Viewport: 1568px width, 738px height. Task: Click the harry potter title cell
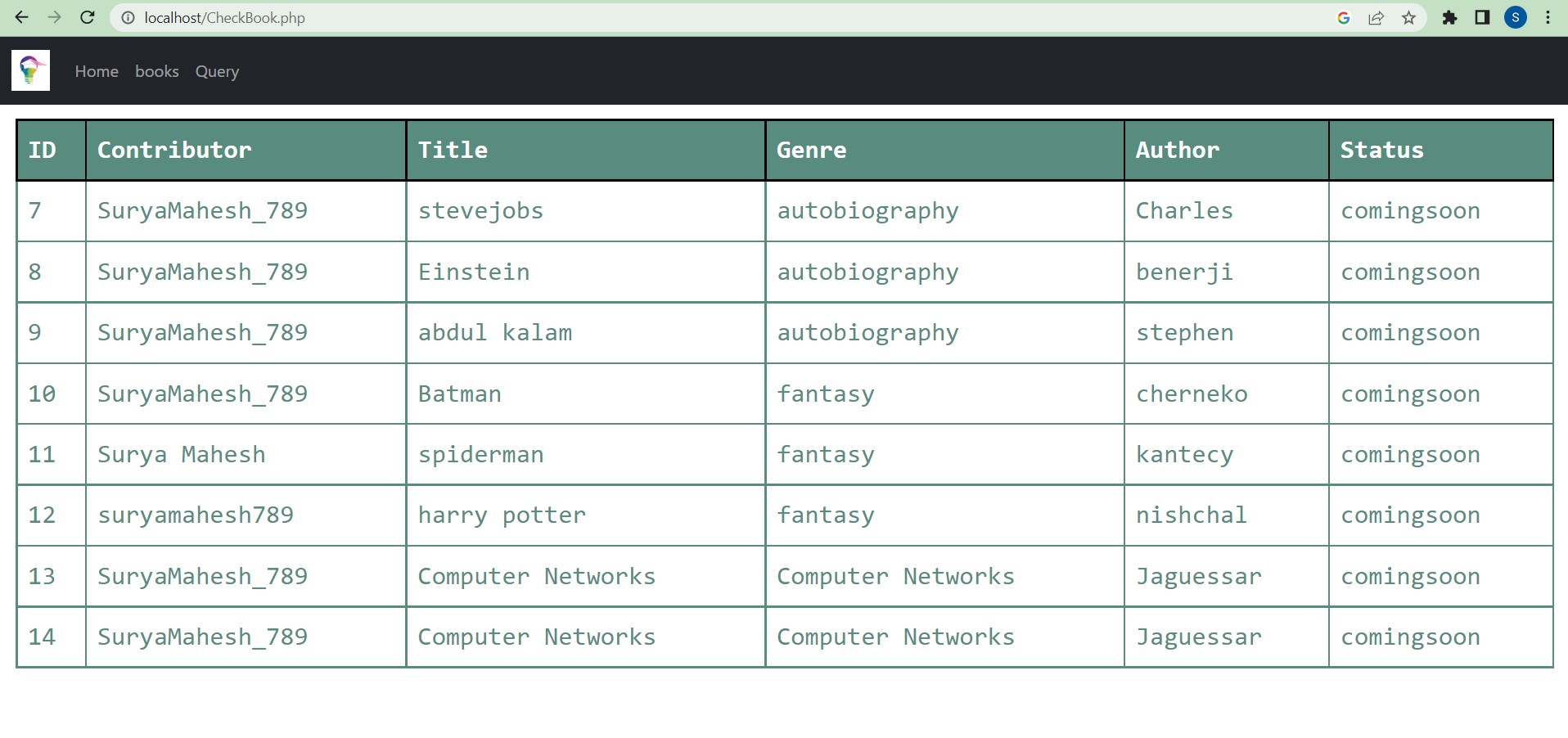[502, 515]
